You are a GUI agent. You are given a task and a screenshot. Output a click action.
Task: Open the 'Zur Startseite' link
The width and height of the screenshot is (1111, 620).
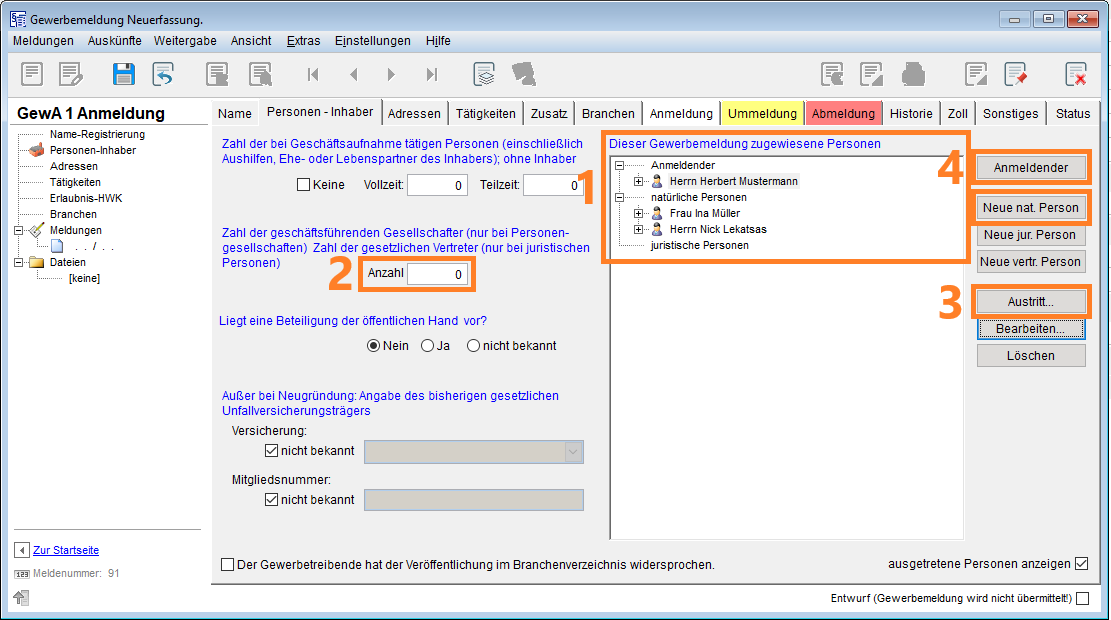tap(66, 550)
